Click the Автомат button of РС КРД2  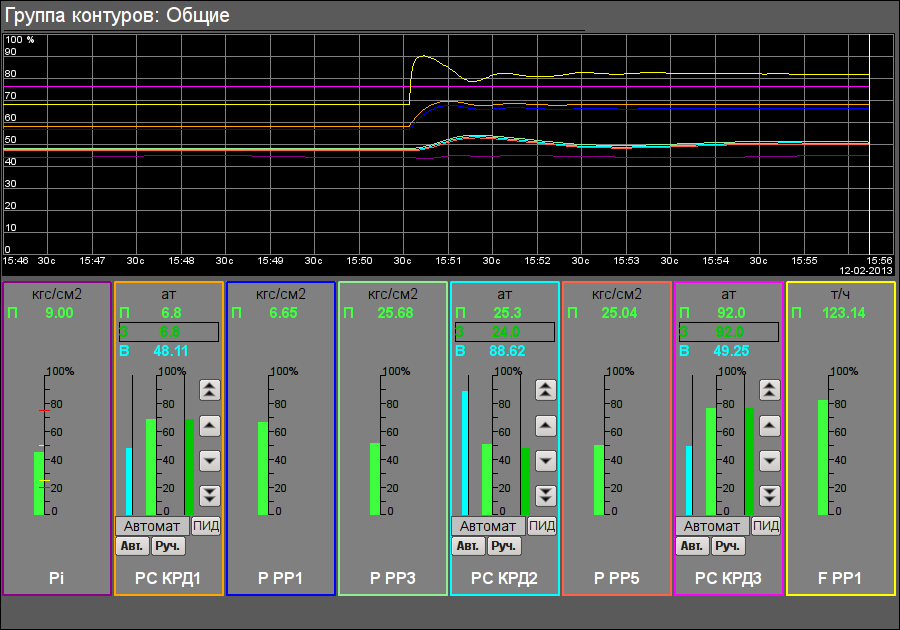488,526
